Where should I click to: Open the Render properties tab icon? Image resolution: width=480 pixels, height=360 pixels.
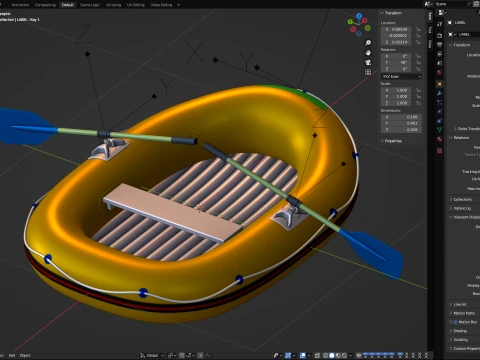pos(439,35)
